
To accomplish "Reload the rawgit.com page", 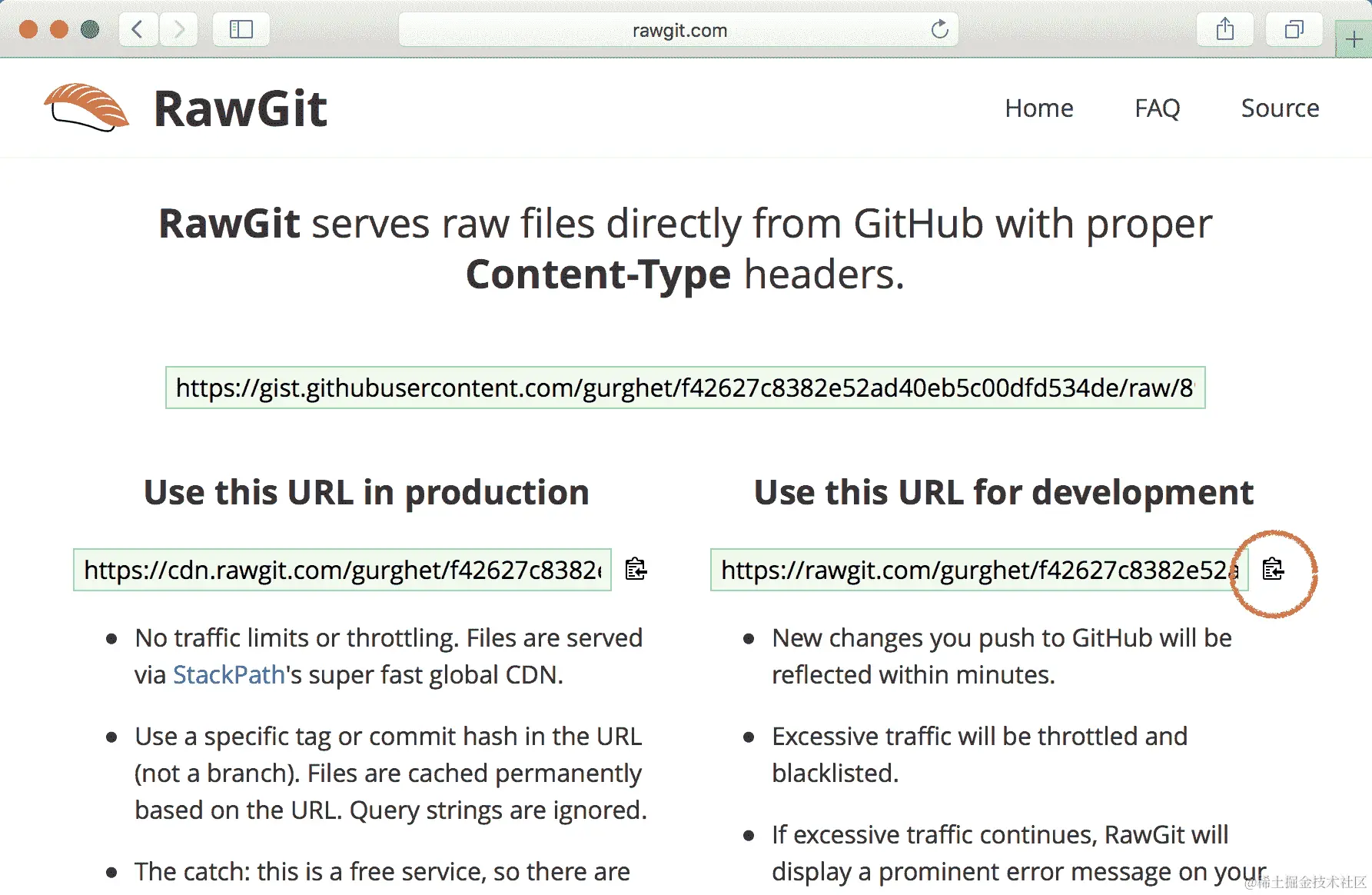I will (x=939, y=30).
